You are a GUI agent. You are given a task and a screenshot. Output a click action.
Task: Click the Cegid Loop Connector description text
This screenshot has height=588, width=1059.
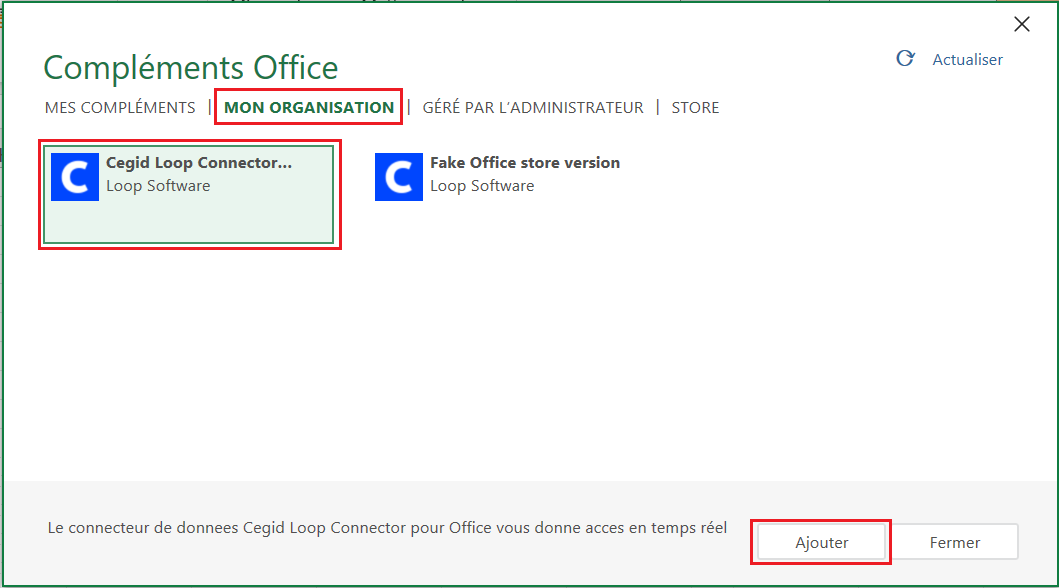[x=387, y=528]
